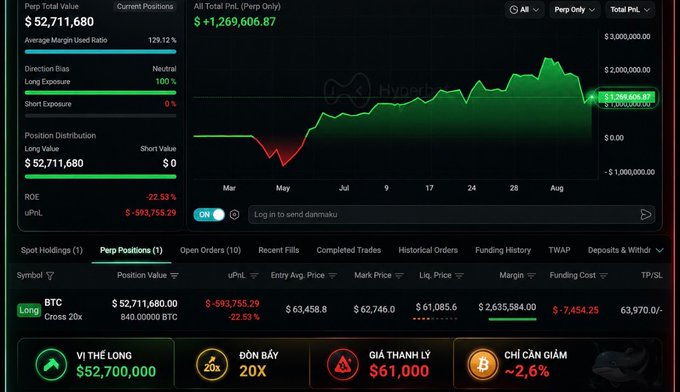Sort by Margin column icon
This screenshot has width=680, height=392.
pyautogui.click(x=532, y=276)
